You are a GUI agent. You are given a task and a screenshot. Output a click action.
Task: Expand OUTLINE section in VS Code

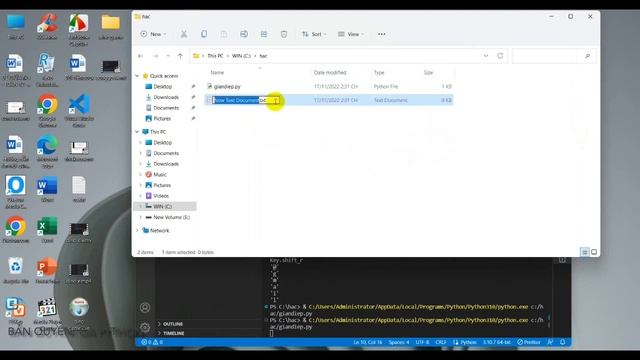171,324
